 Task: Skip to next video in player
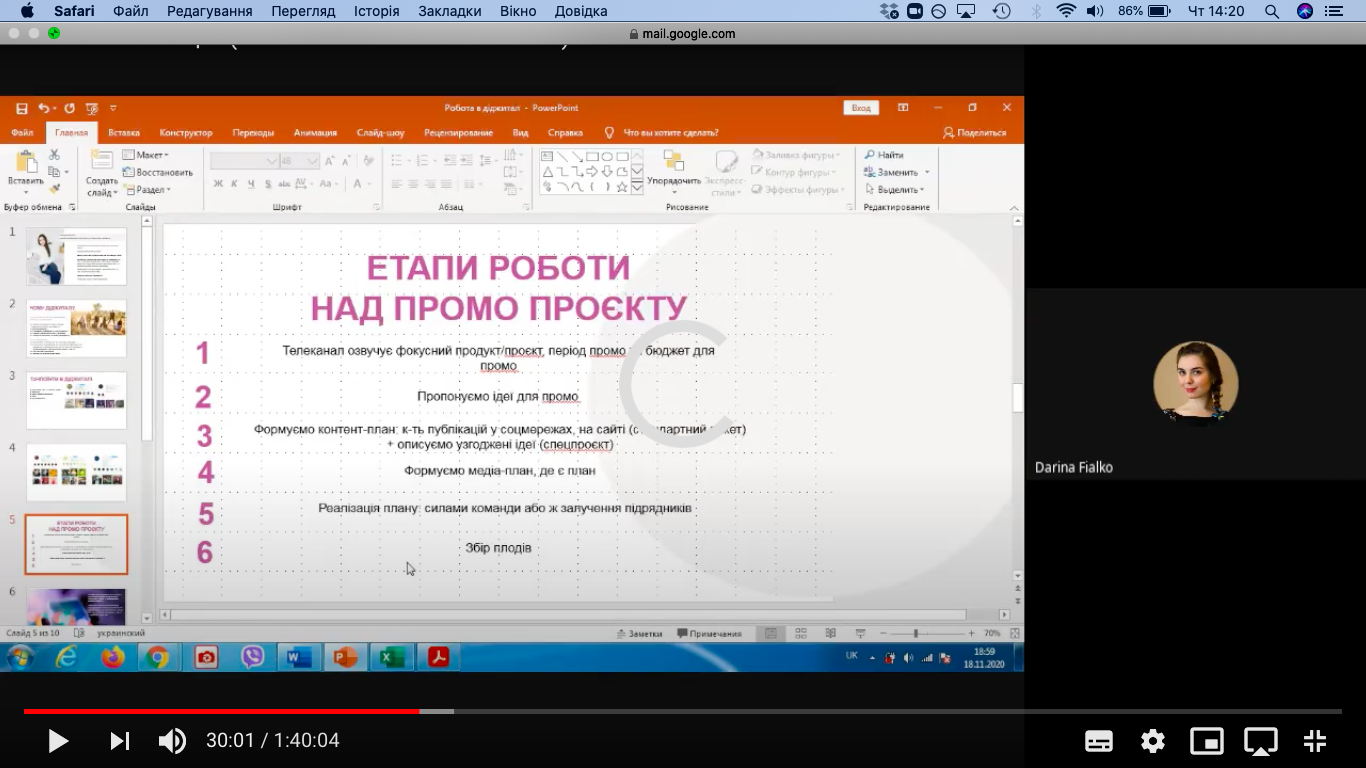(x=120, y=741)
